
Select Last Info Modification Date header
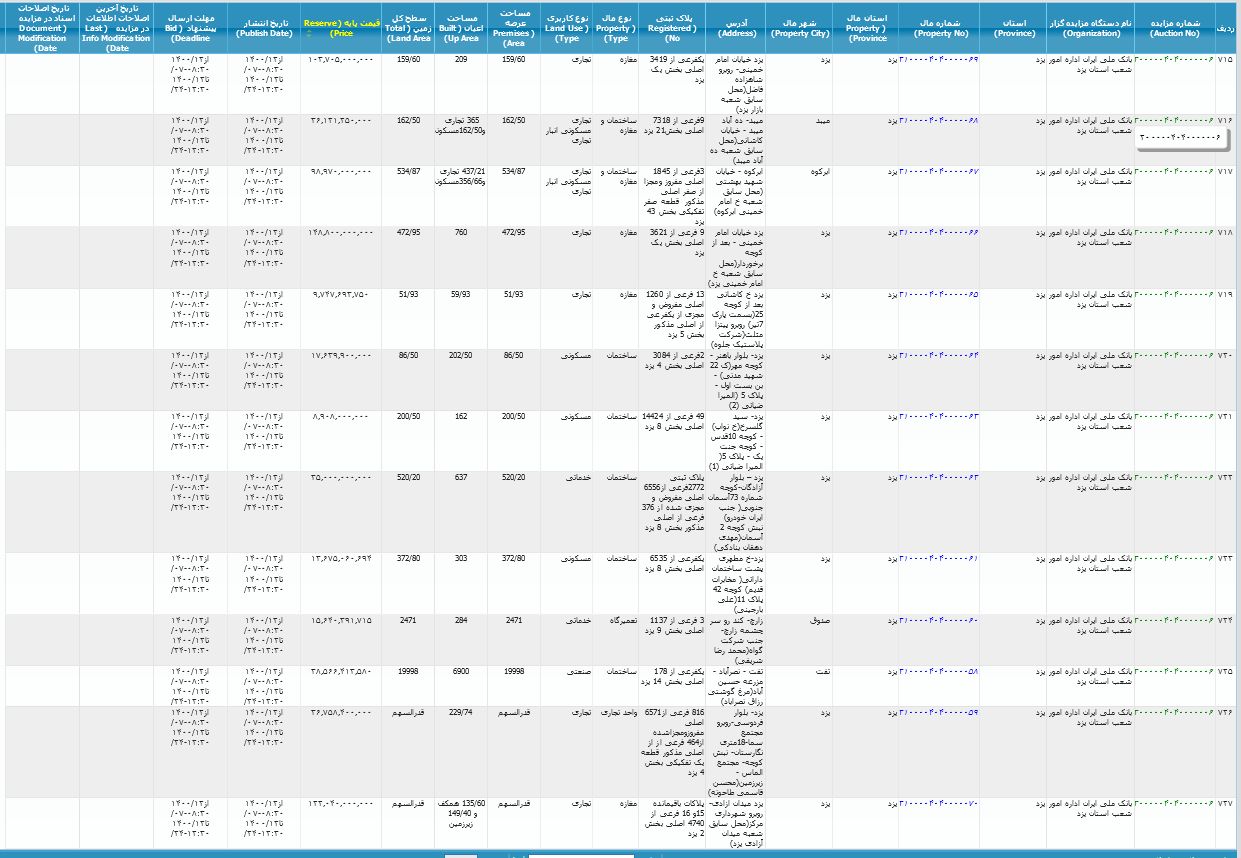click(117, 27)
